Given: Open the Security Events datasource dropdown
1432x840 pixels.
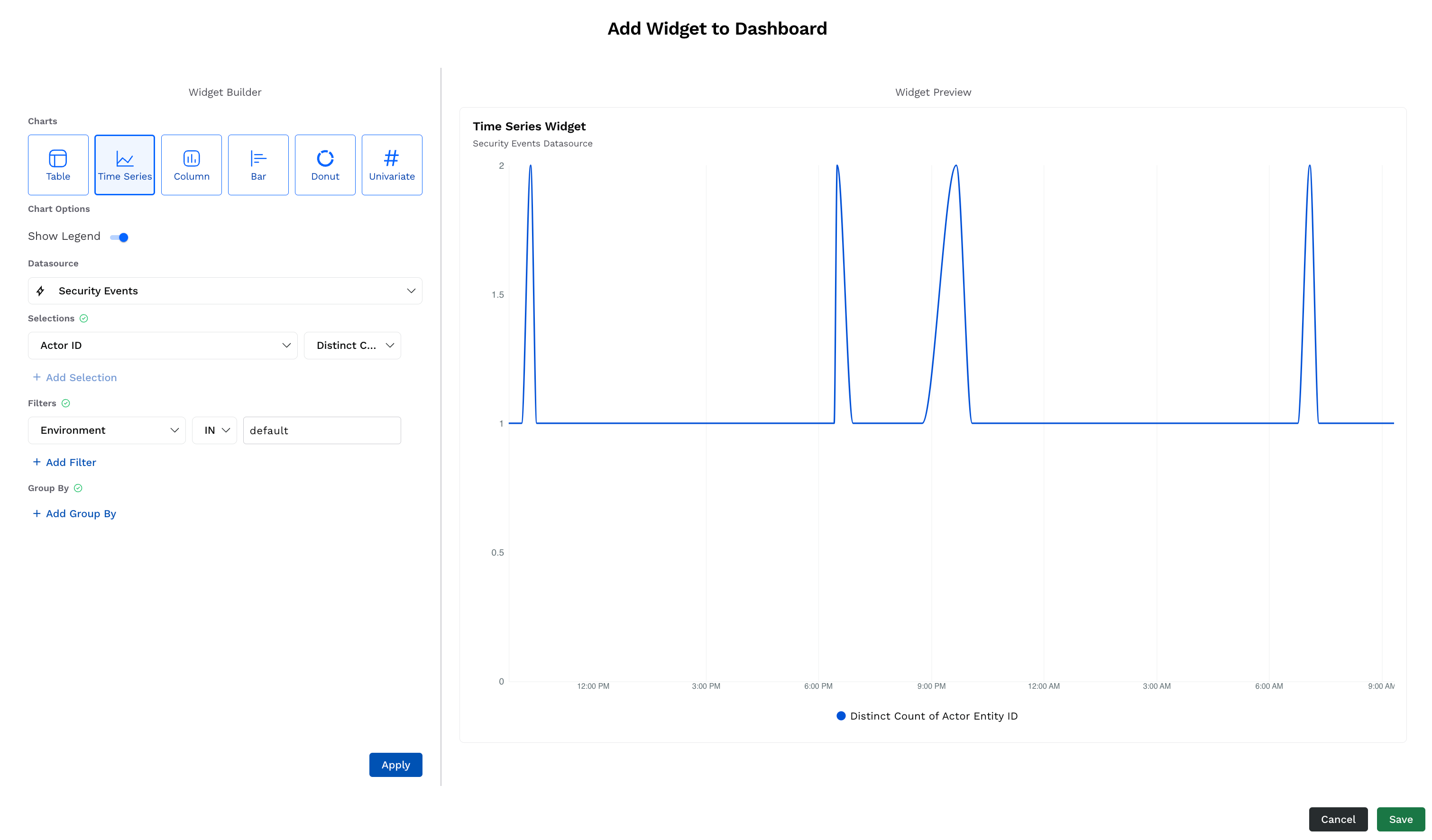Looking at the screenshot, I should [225, 291].
